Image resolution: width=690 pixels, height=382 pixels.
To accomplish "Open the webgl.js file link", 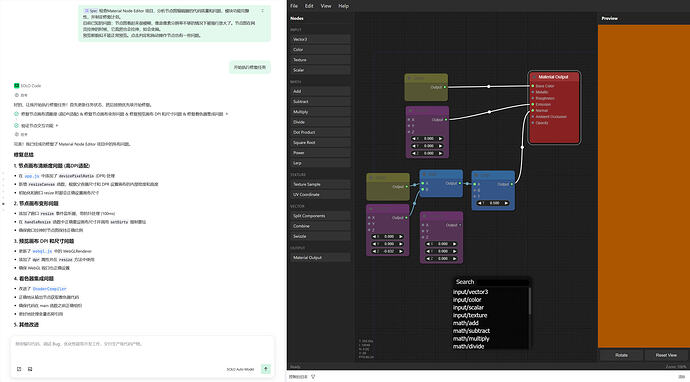I will click(43, 251).
